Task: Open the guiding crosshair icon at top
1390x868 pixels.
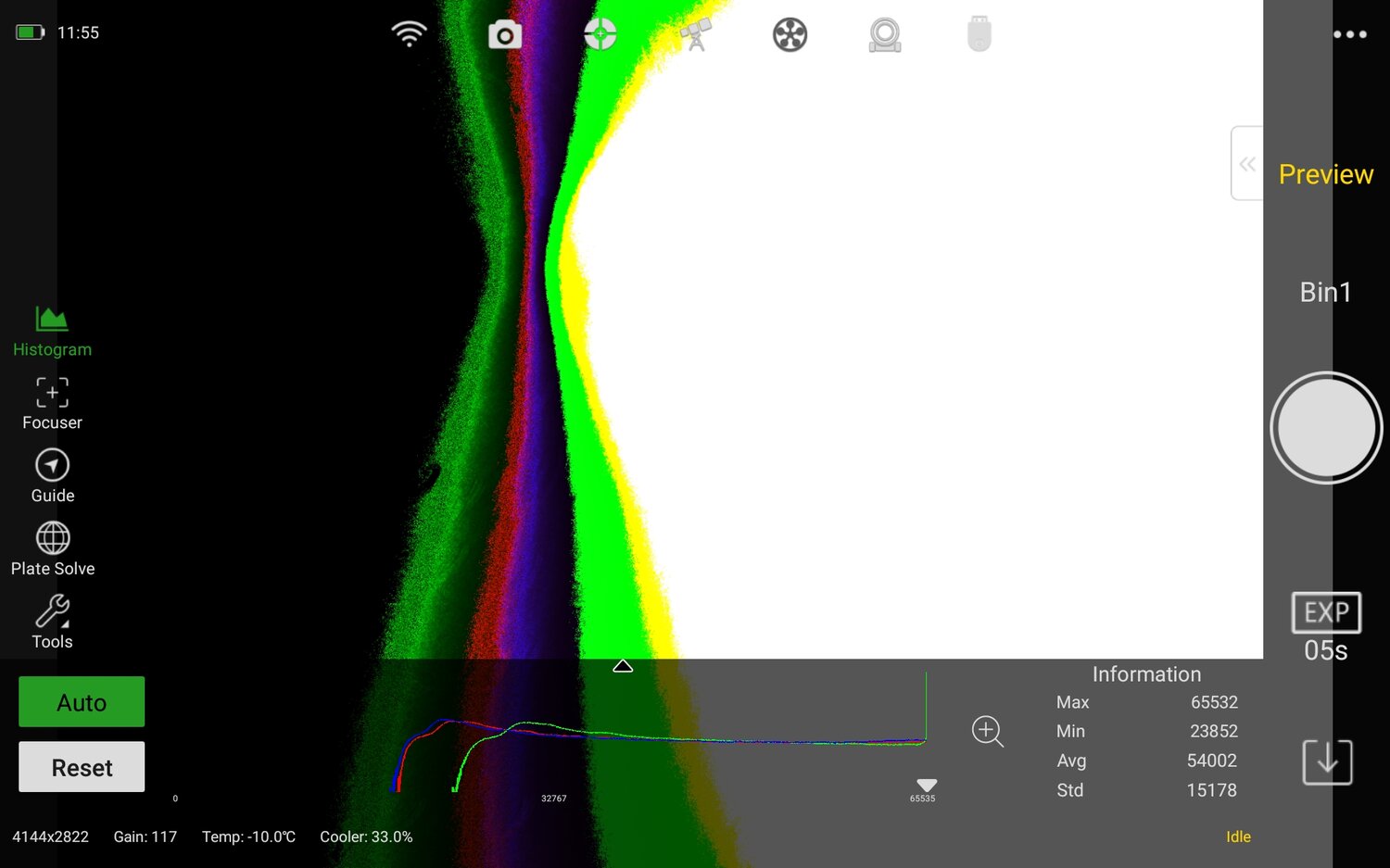Action: pos(600,33)
